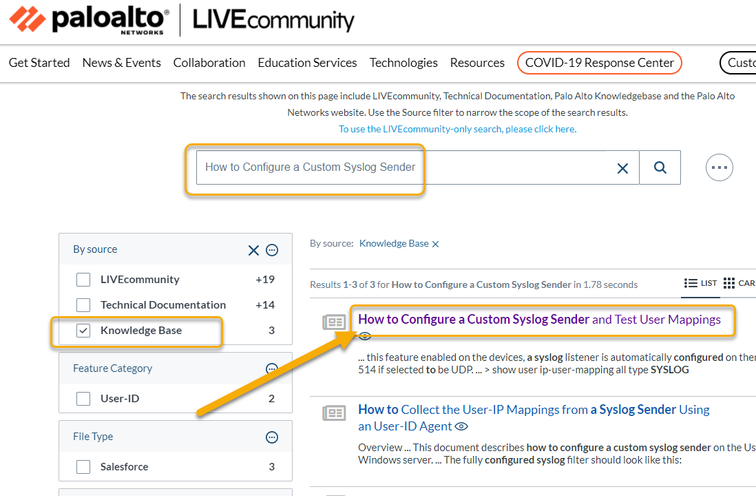
Task: Click the Knowledge Base breadcrumb filter link
Action: click(x=394, y=244)
